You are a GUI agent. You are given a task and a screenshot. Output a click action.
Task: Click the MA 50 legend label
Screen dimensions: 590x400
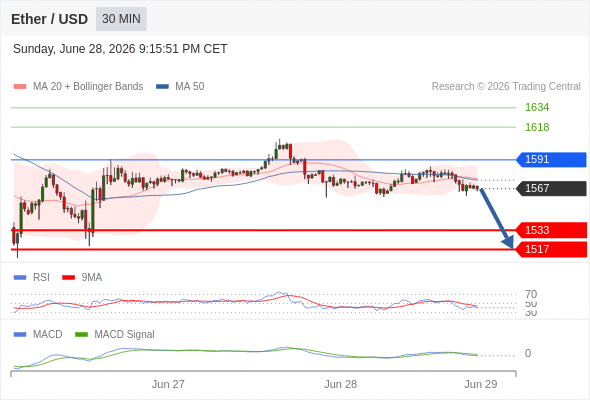pos(190,87)
